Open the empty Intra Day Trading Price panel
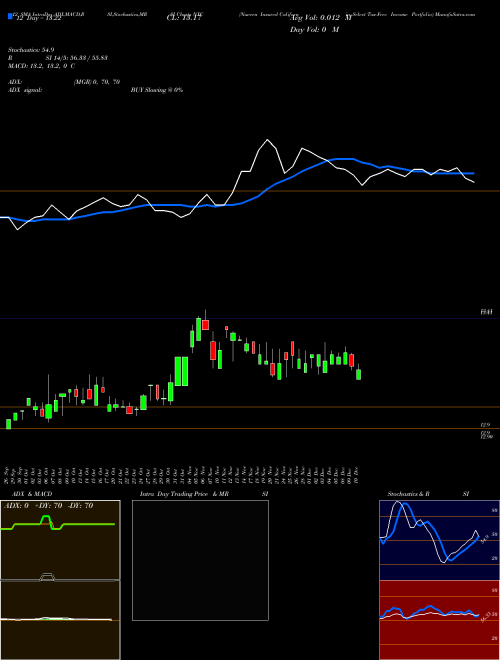Image resolution: width=500 pixels, height=660 pixels. (200, 560)
